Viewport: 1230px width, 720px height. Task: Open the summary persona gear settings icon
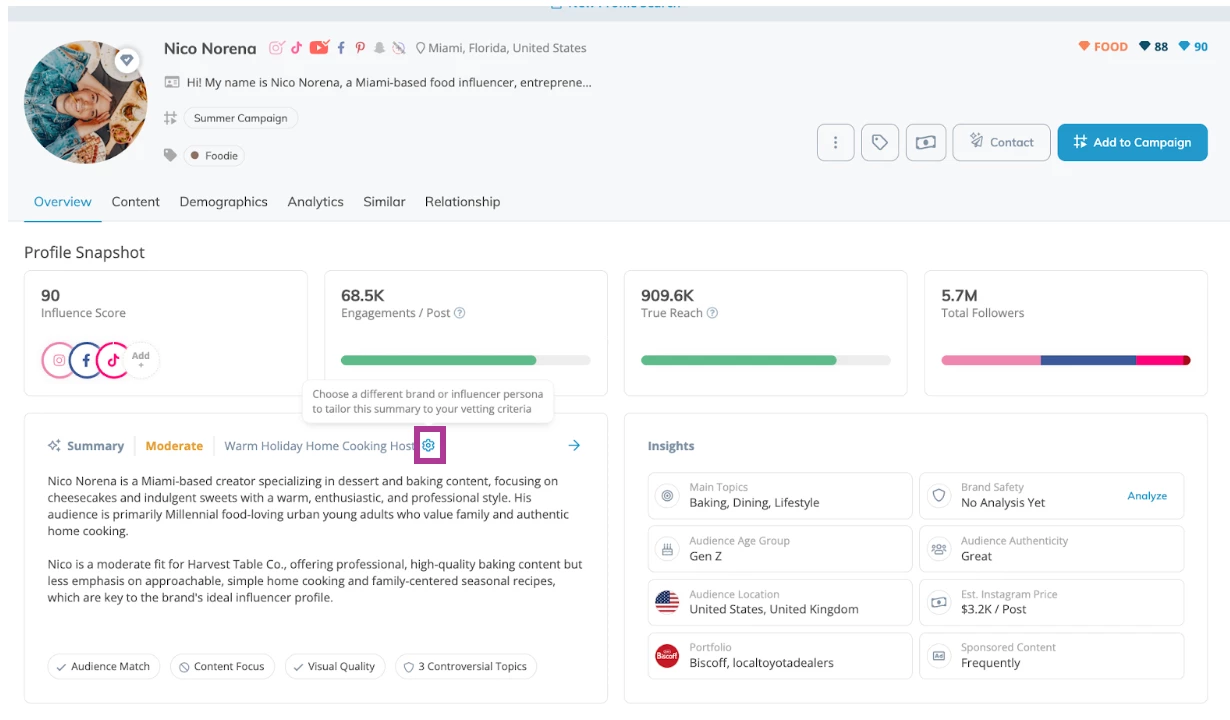pyautogui.click(x=429, y=445)
